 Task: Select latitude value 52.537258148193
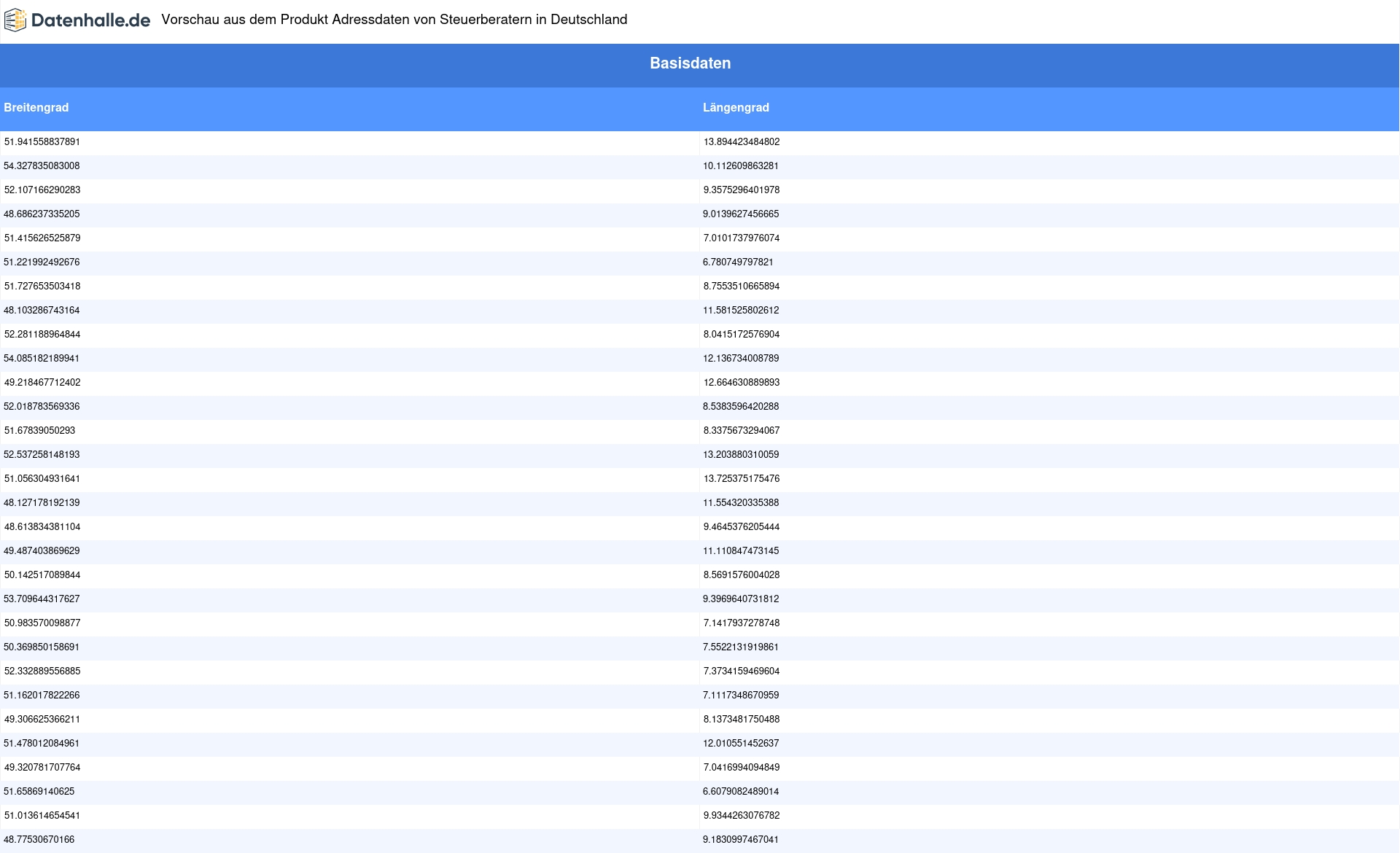point(42,455)
